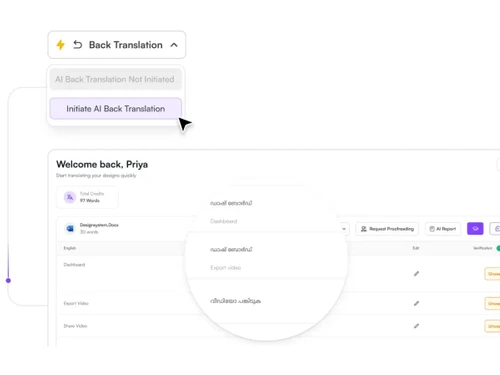The image size is (500, 375).
Task: Edit the Dashboard row with pencil icon
Action: tap(416, 274)
